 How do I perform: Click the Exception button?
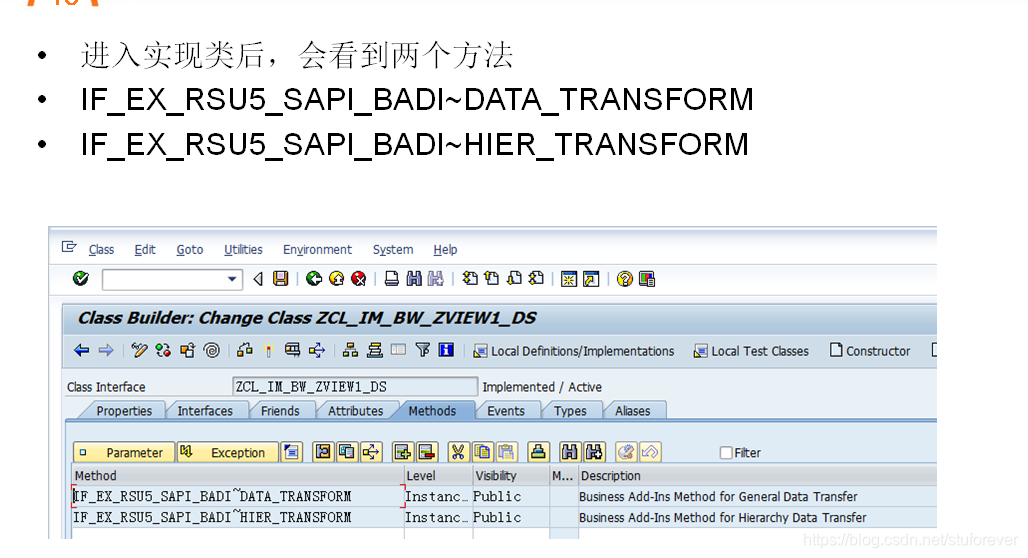pyautogui.click(x=227, y=452)
